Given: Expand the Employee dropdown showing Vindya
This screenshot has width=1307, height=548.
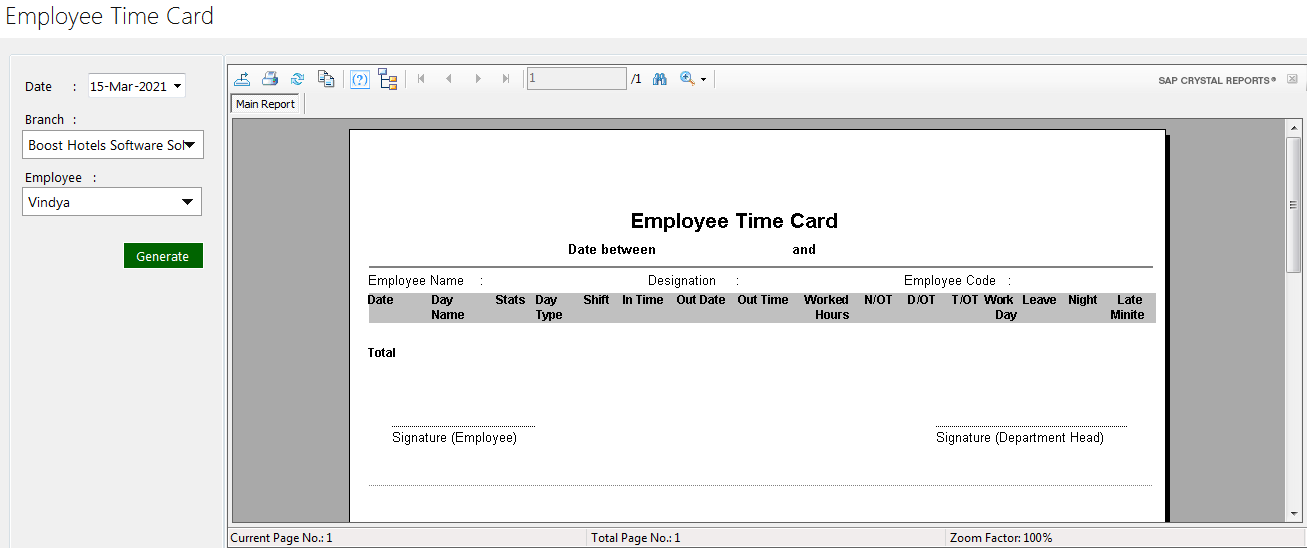Looking at the screenshot, I should pos(187,202).
